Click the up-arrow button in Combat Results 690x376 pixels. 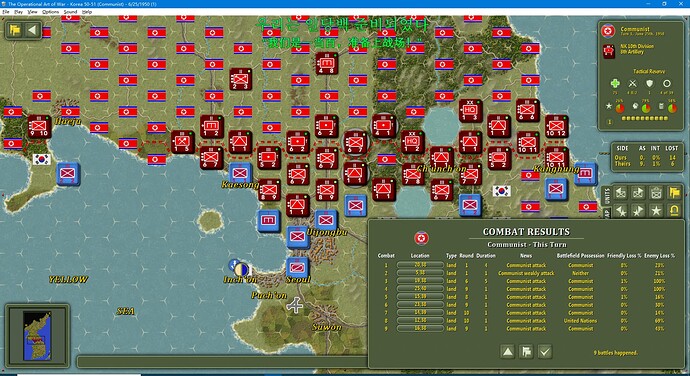[x=508, y=351]
